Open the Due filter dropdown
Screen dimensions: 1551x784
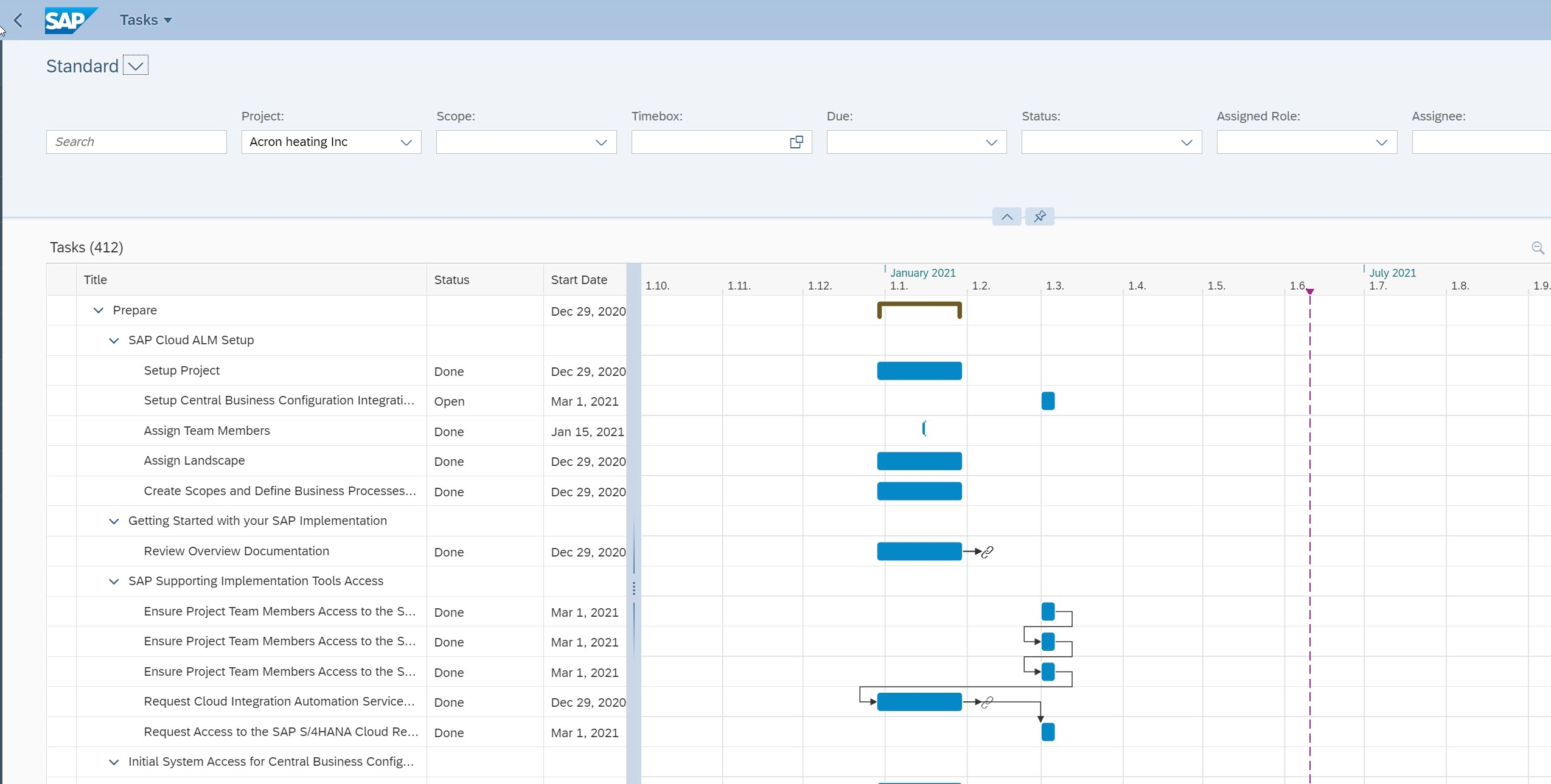[x=991, y=142]
